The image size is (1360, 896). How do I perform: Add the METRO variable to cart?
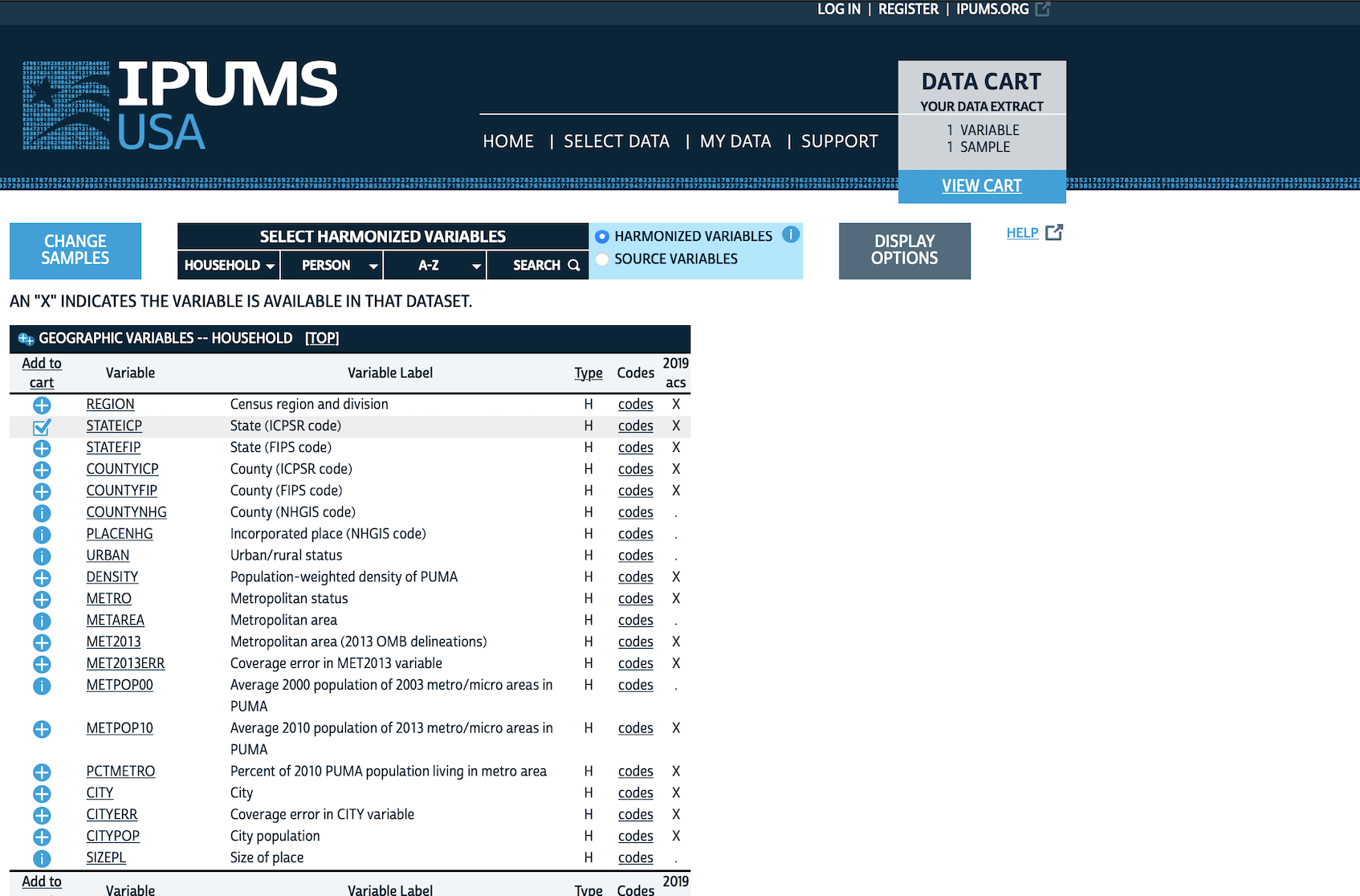click(42, 600)
